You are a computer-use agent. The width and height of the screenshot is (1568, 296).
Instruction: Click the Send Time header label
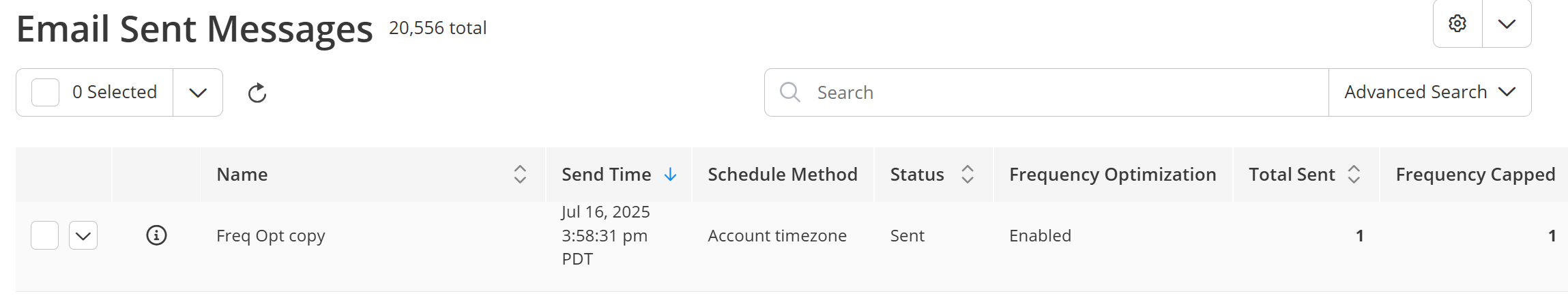(607, 175)
